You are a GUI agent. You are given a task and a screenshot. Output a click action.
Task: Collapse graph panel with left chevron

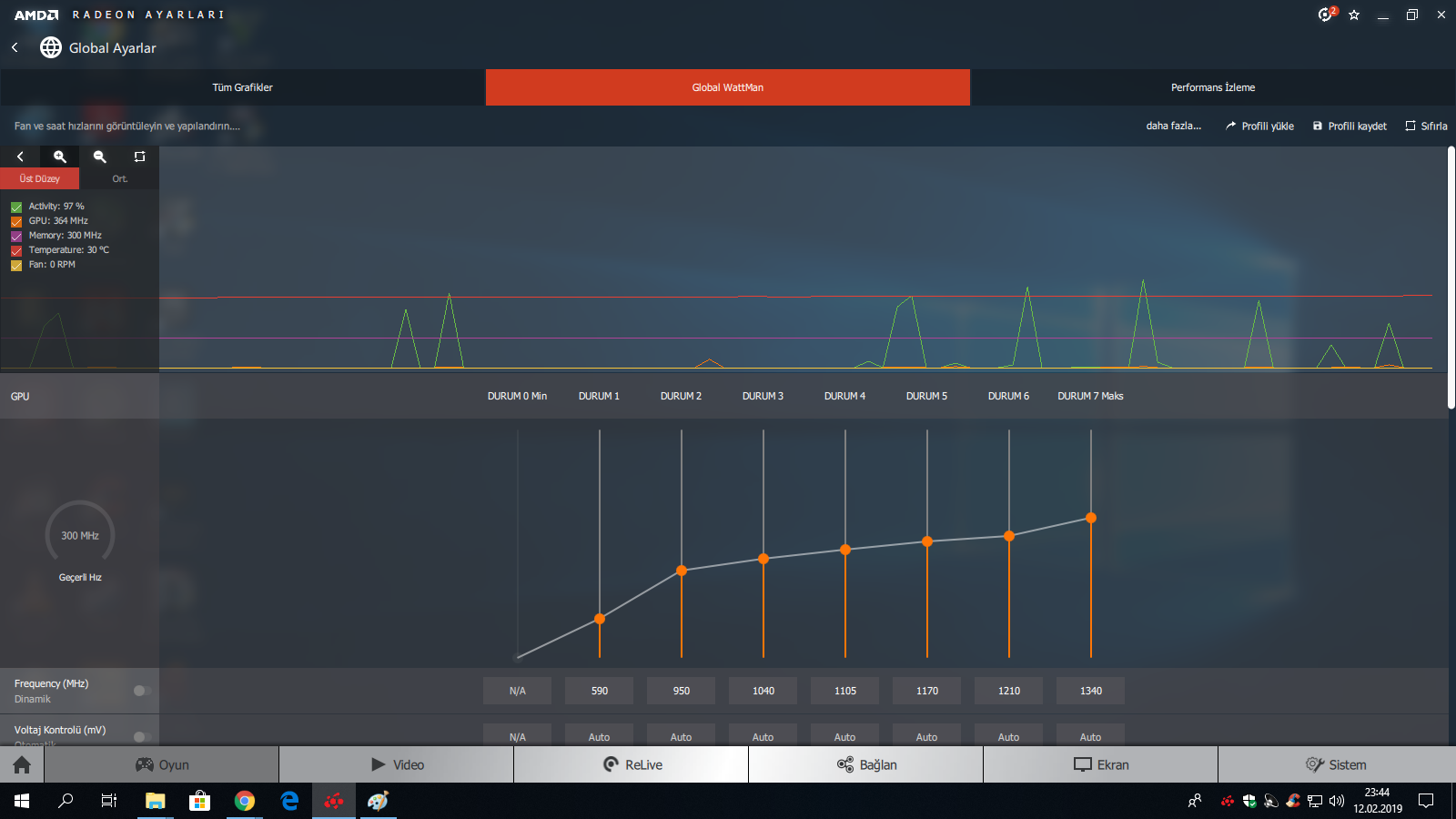coord(20,157)
